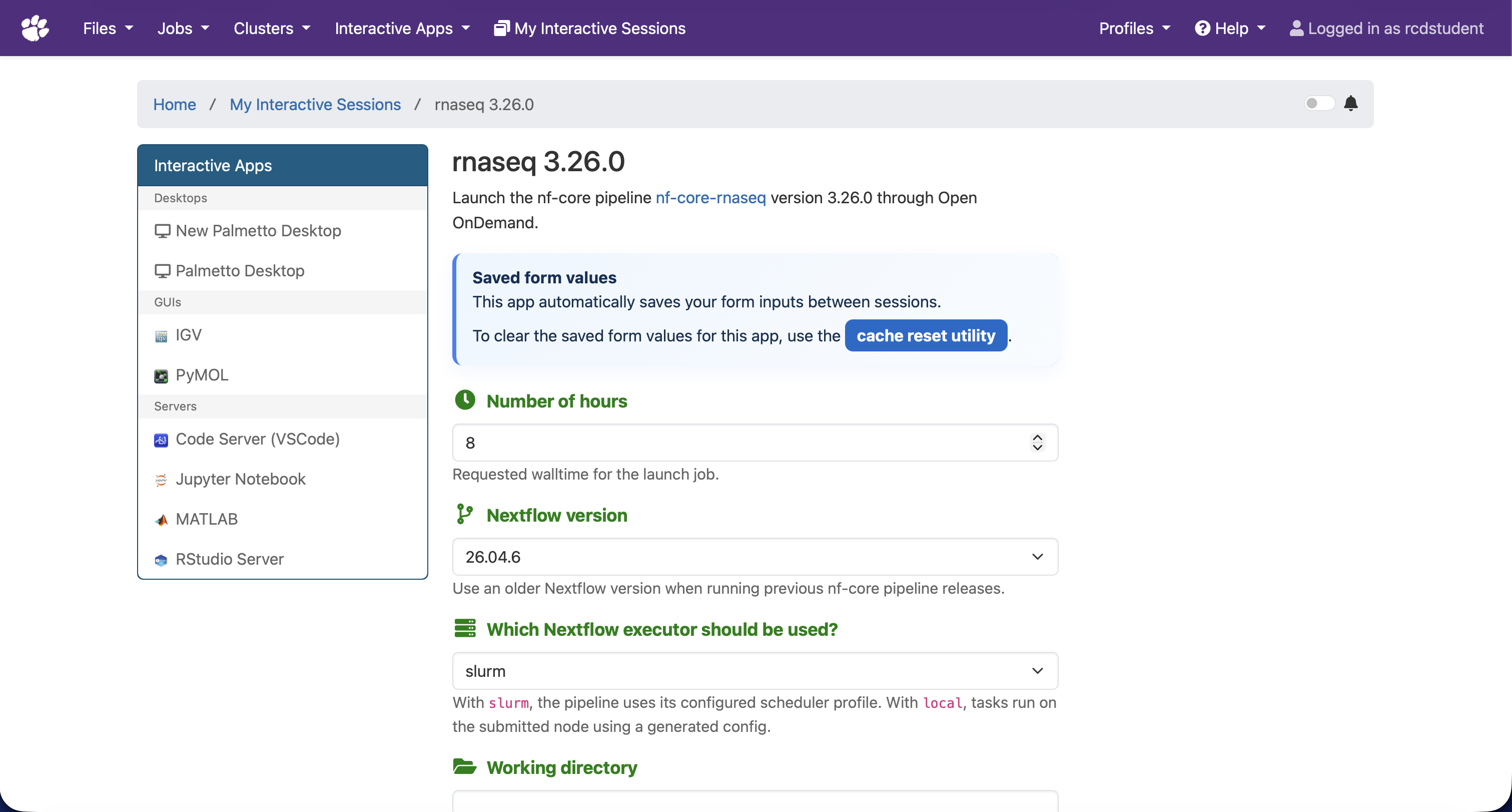Focus the Number of hours input field
Viewport: 1512px width, 812px height.
pos(755,443)
